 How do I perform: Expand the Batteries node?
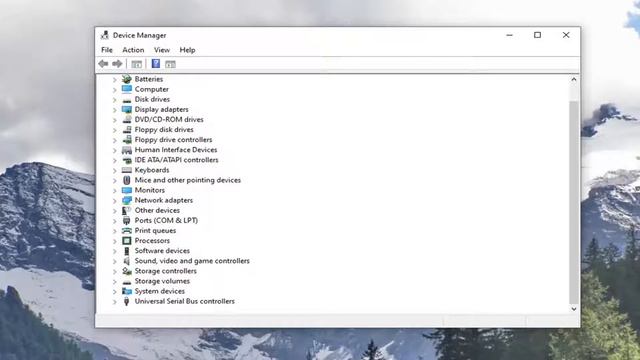[115, 79]
